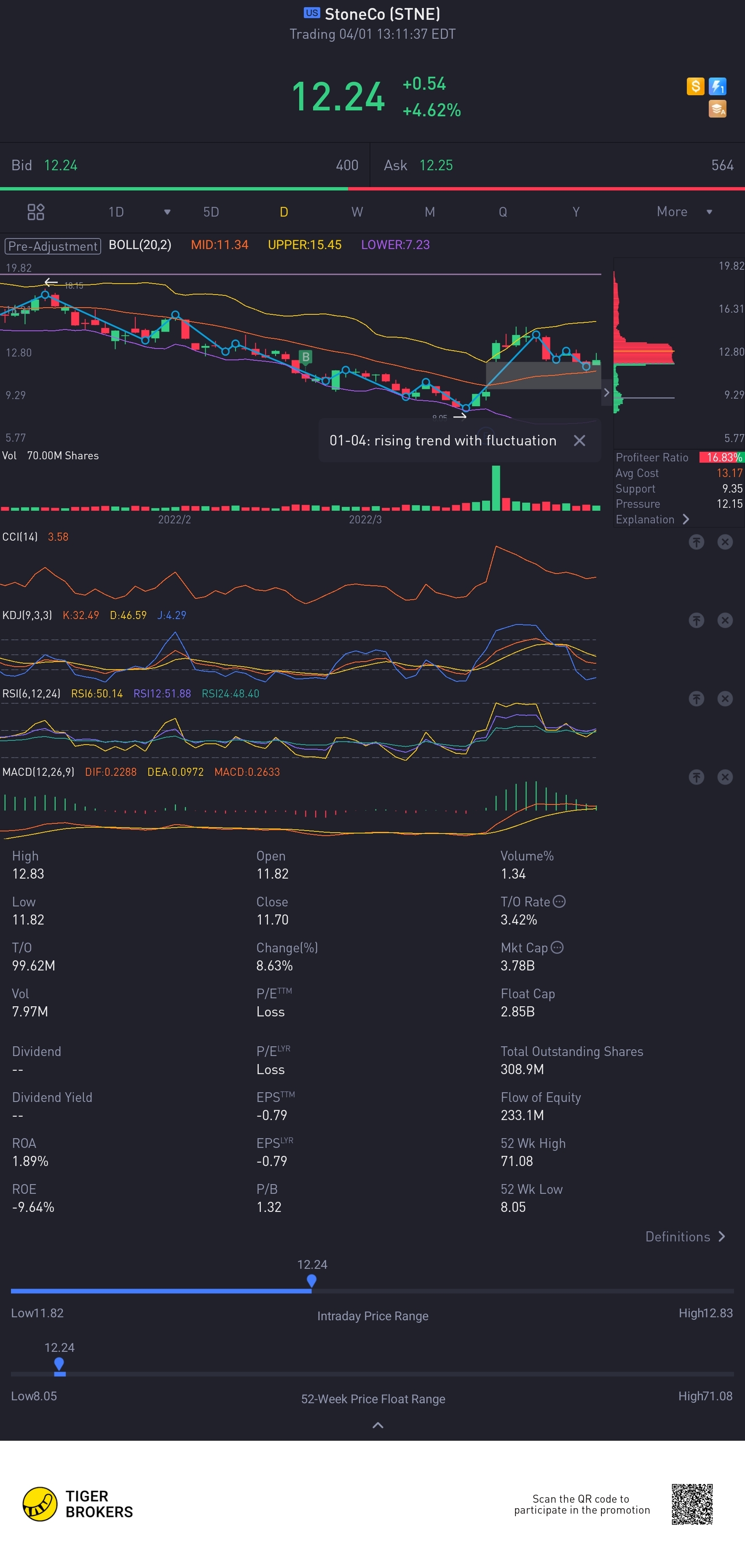745x1568 pixels.
Task: Dismiss the rising trend notification
Action: coord(579,441)
